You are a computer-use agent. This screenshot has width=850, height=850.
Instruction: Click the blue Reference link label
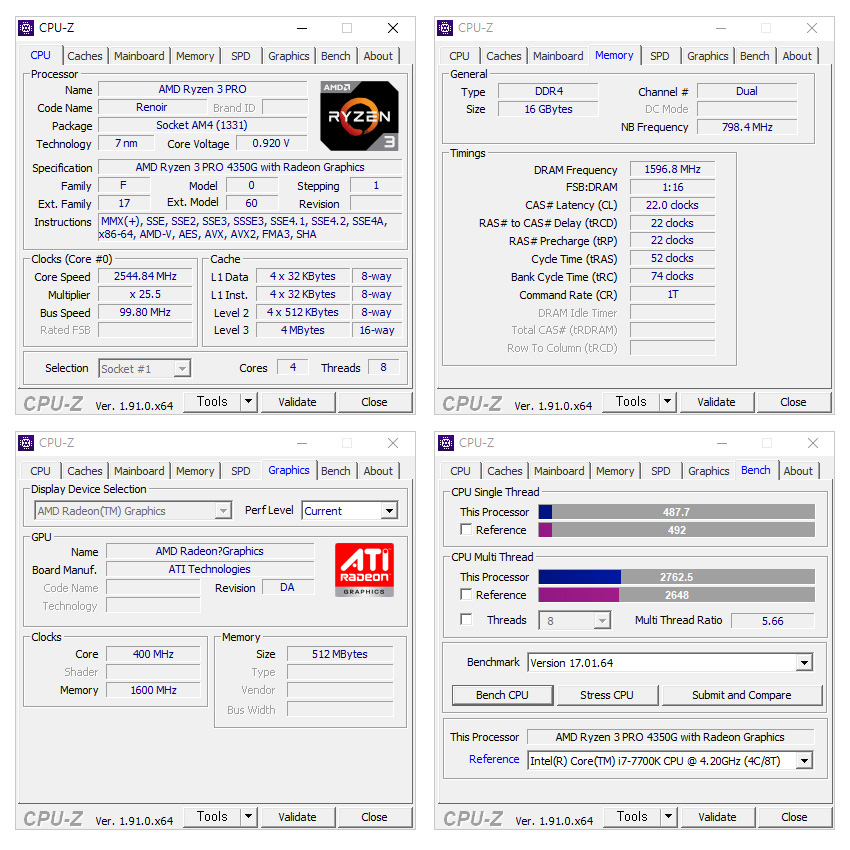click(x=494, y=759)
